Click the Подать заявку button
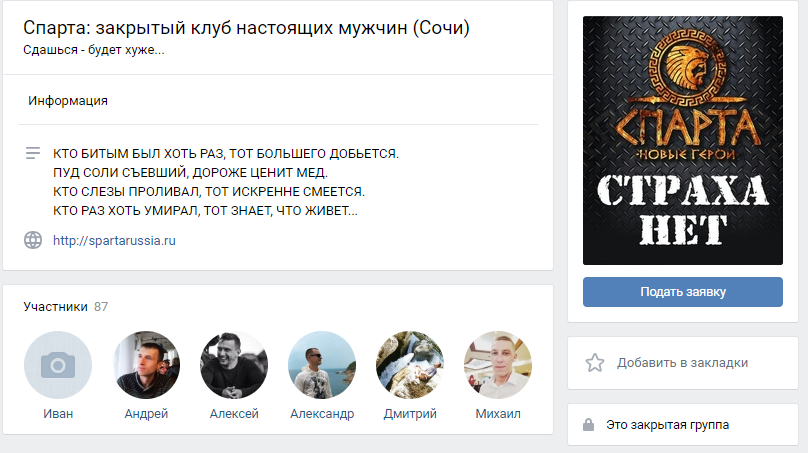This screenshot has width=808, height=453. pyautogui.click(x=683, y=292)
